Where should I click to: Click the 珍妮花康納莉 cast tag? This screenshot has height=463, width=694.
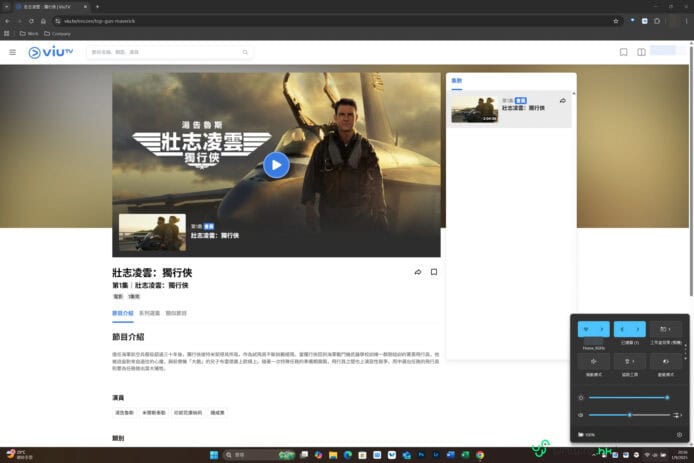click(x=188, y=413)
